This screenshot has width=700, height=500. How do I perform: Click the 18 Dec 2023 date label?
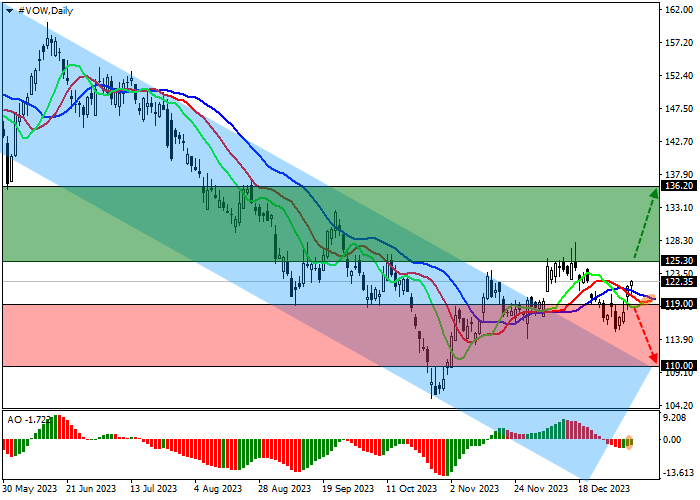[605, 490]
